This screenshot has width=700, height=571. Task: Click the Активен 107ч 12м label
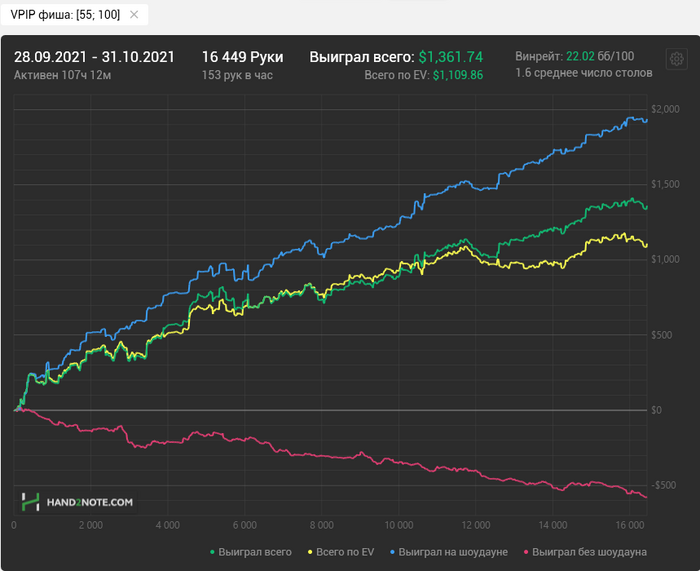pyautogui.click(x=62, y=75)
